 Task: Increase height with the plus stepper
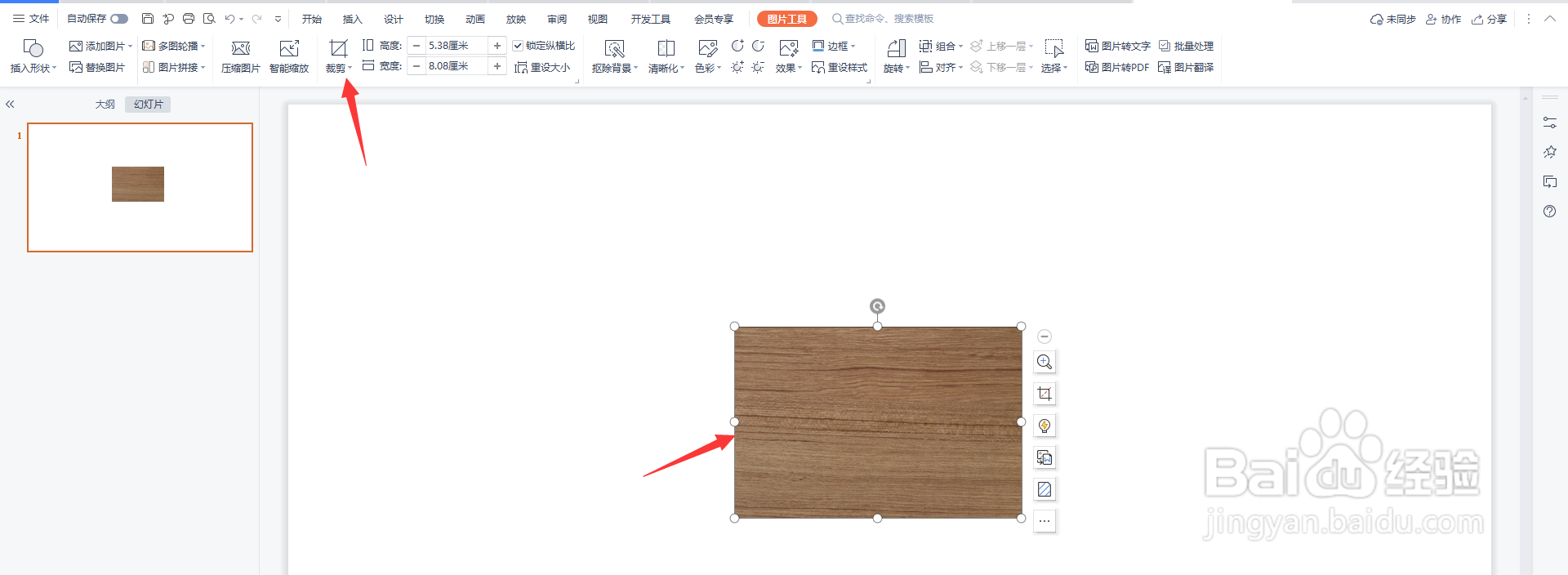pyautogui.click(x=497, y=46)
